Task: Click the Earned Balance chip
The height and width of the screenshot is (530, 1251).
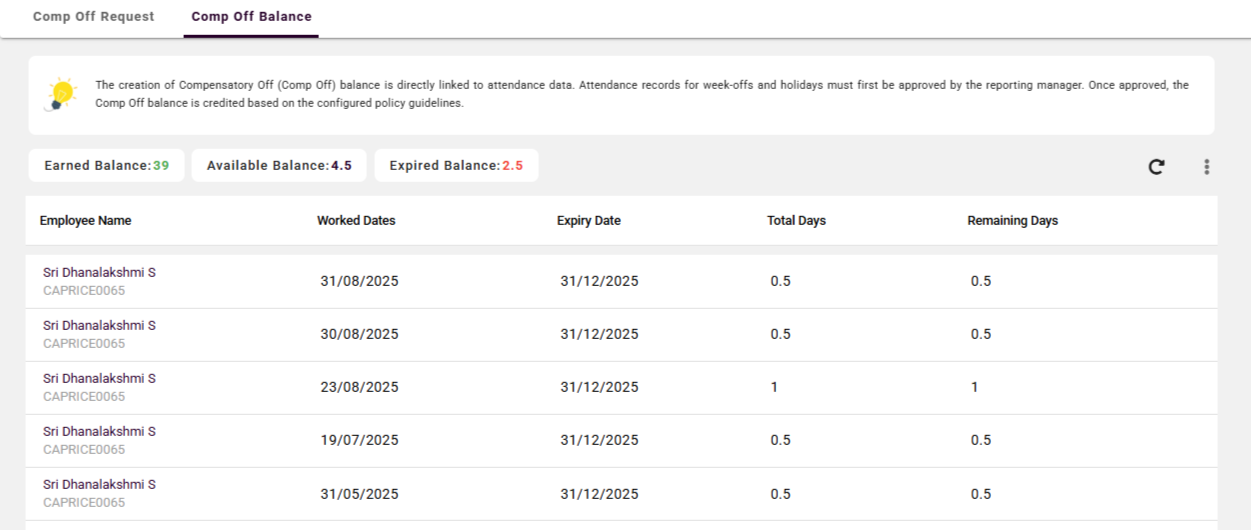Action: [x=106, y=166]
